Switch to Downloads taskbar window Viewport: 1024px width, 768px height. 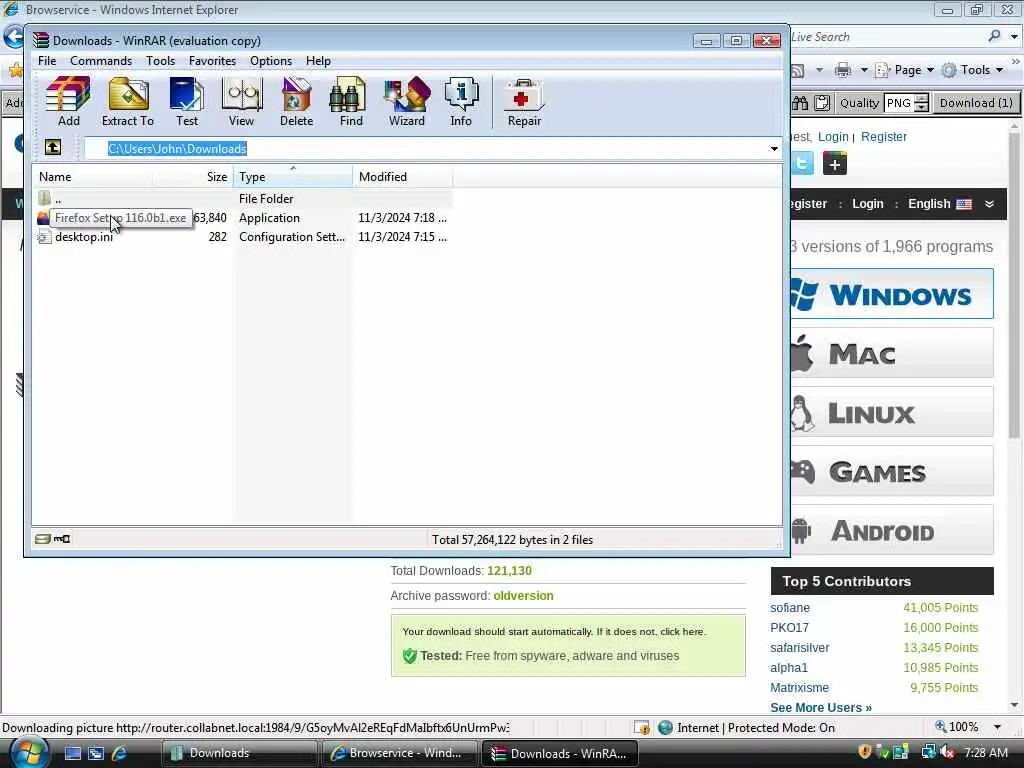tap(240, 753)
